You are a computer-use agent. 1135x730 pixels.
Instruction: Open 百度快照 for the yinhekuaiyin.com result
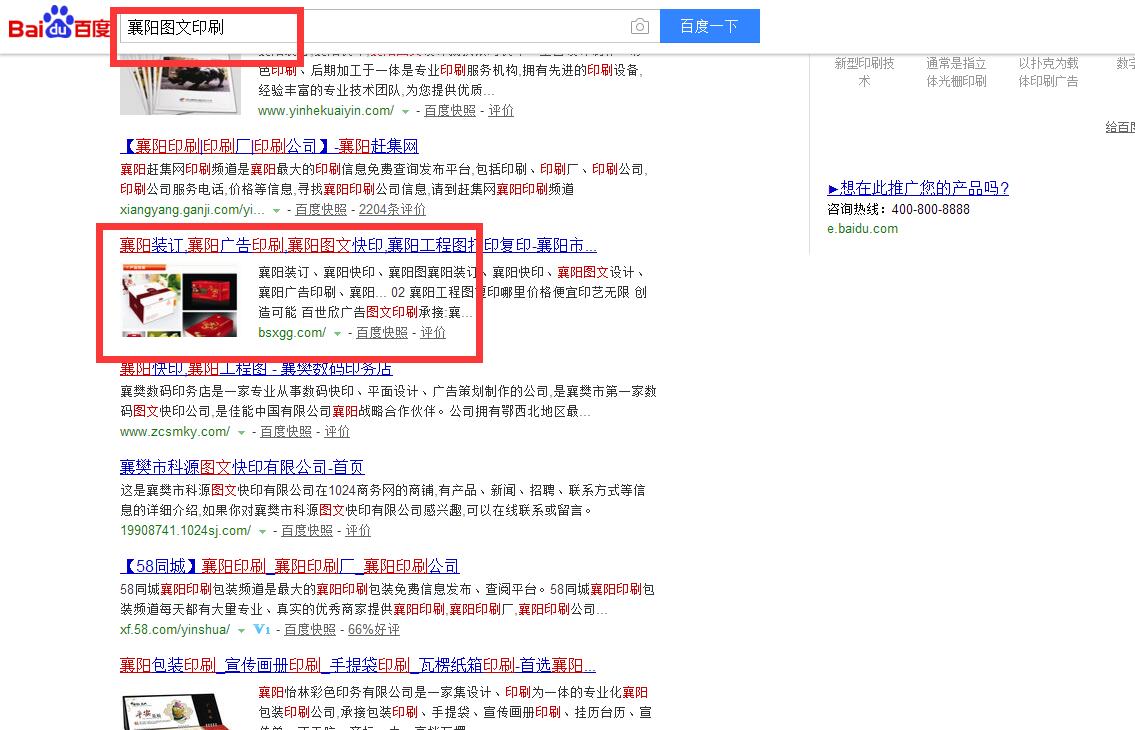pyautogui.click(x=450, y=111)
